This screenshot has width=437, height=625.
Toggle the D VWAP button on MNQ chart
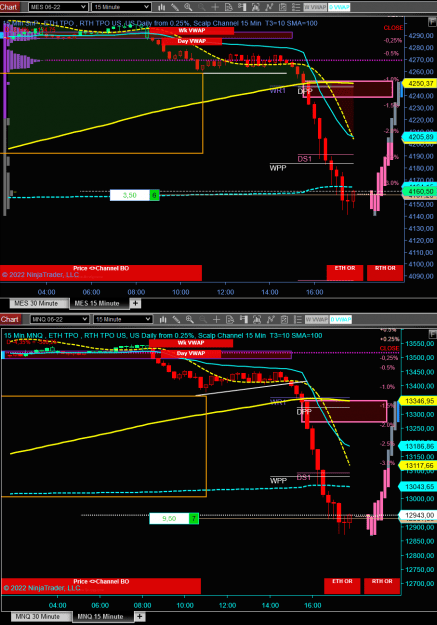[341, 319]
